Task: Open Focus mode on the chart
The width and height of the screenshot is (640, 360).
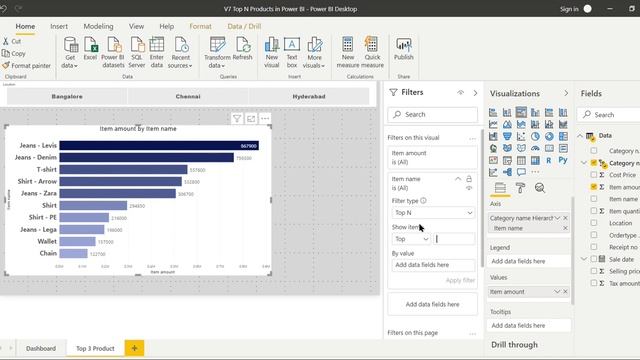Action: pyautogui.click(x=251, y=119)
